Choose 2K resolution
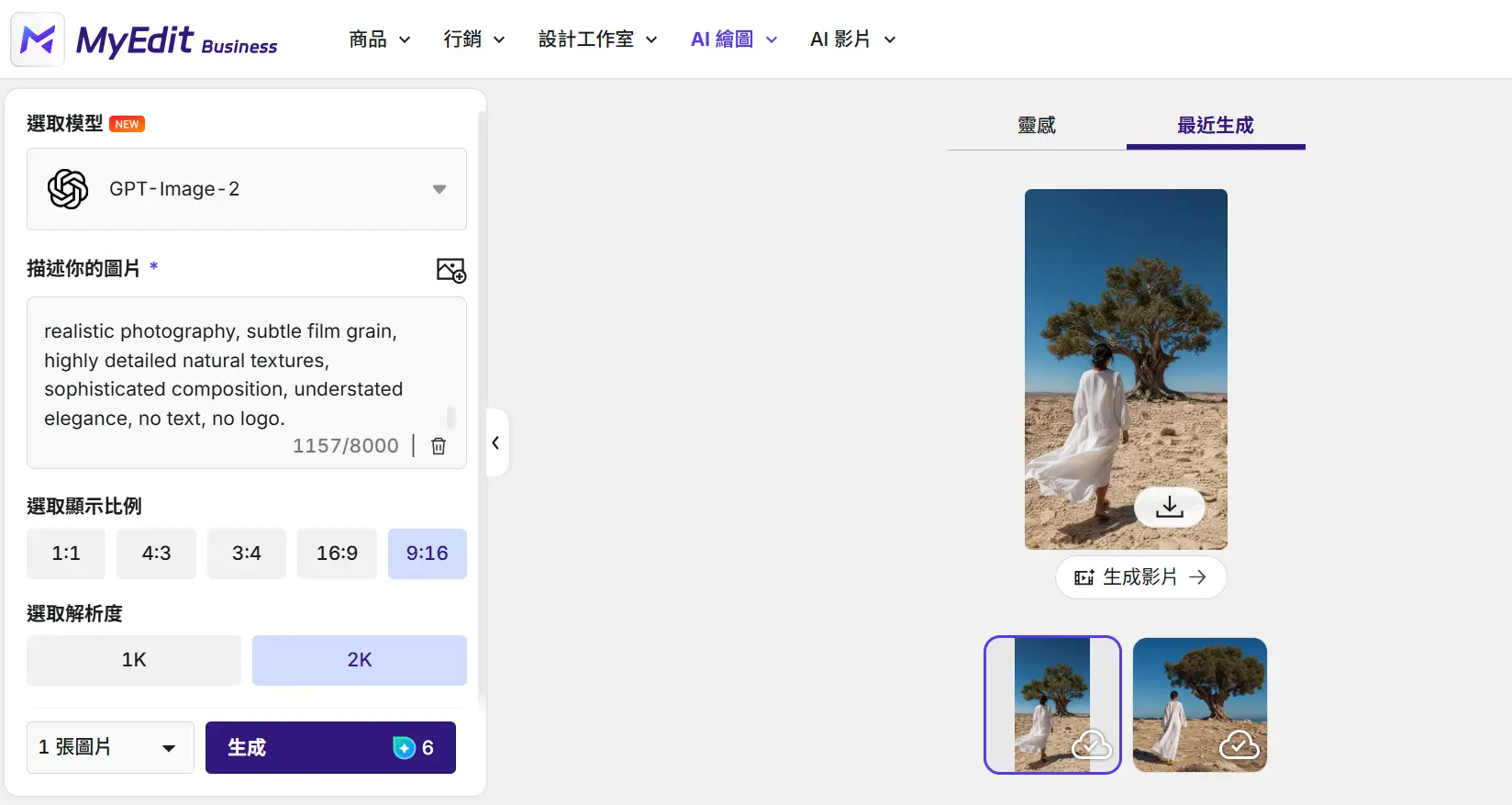Viewport: 1512px width, 805px height. point(360,660)
